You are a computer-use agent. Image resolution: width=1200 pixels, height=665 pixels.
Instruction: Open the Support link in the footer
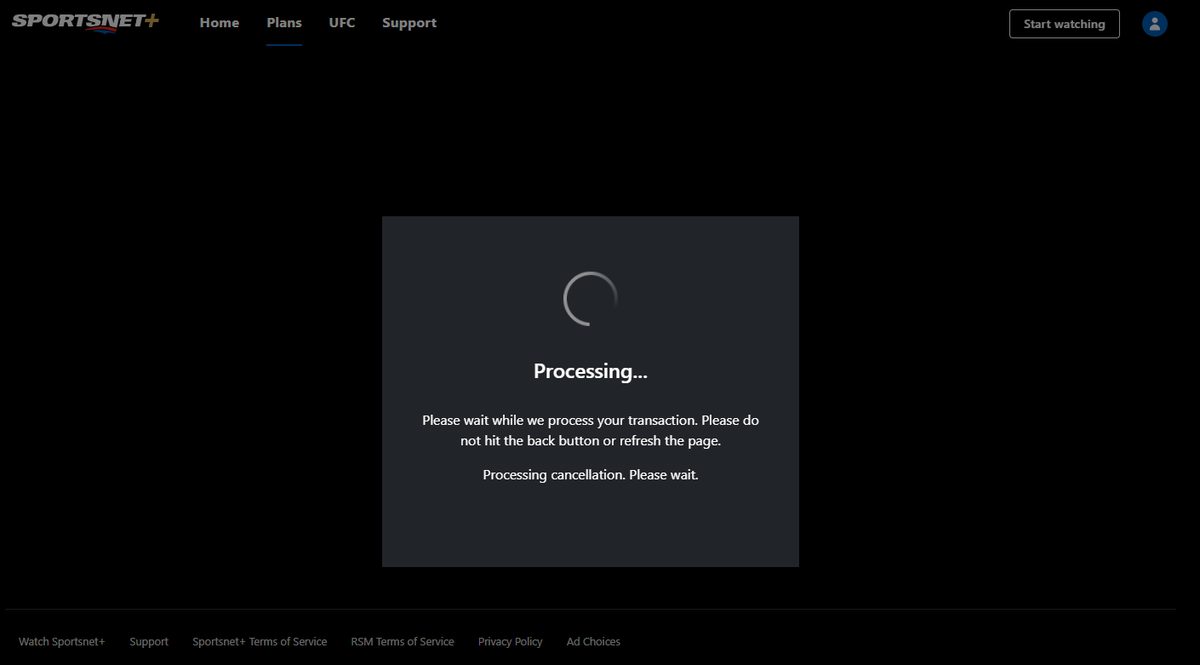149,642
